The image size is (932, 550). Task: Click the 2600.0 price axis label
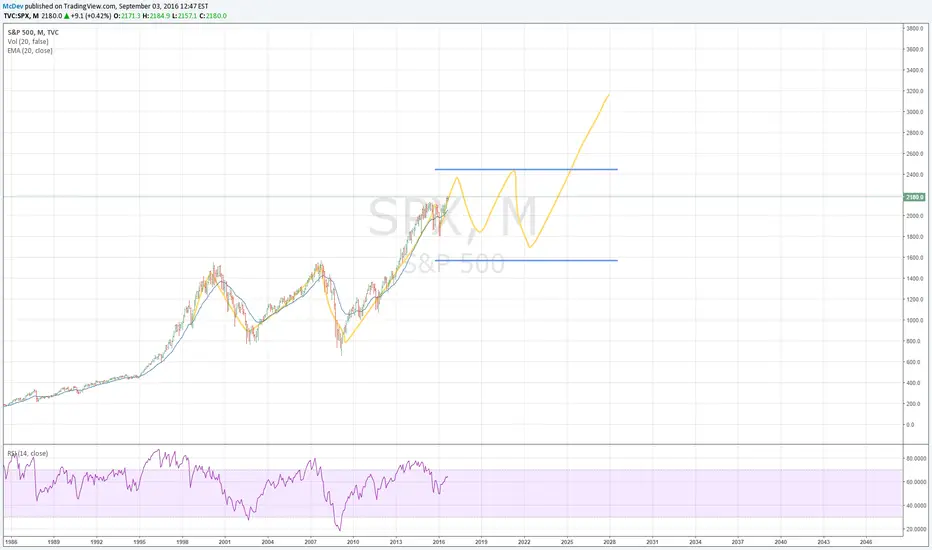[x=914, y=153]
